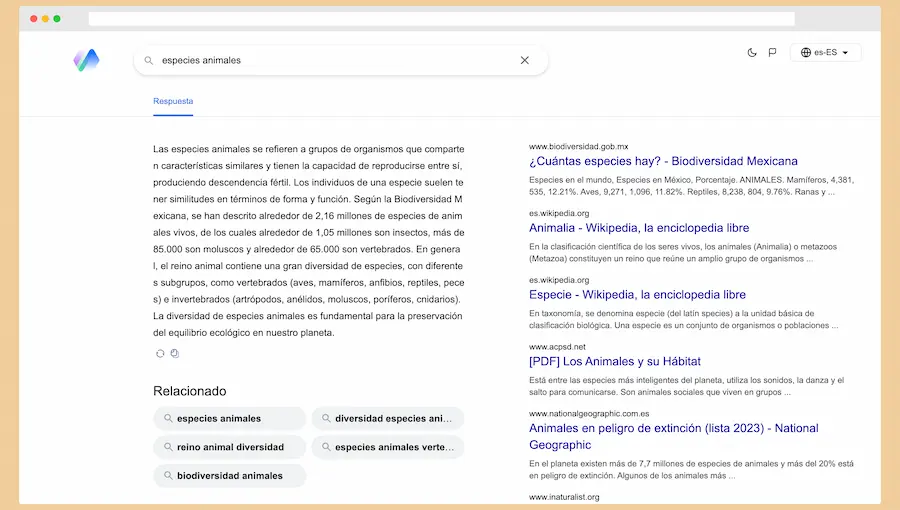Image resolution: width=900 pixels, height=510 pixels.
Task: Open the es-ES language dropdown
Action: pyautogui.click(x=825, y=53)
